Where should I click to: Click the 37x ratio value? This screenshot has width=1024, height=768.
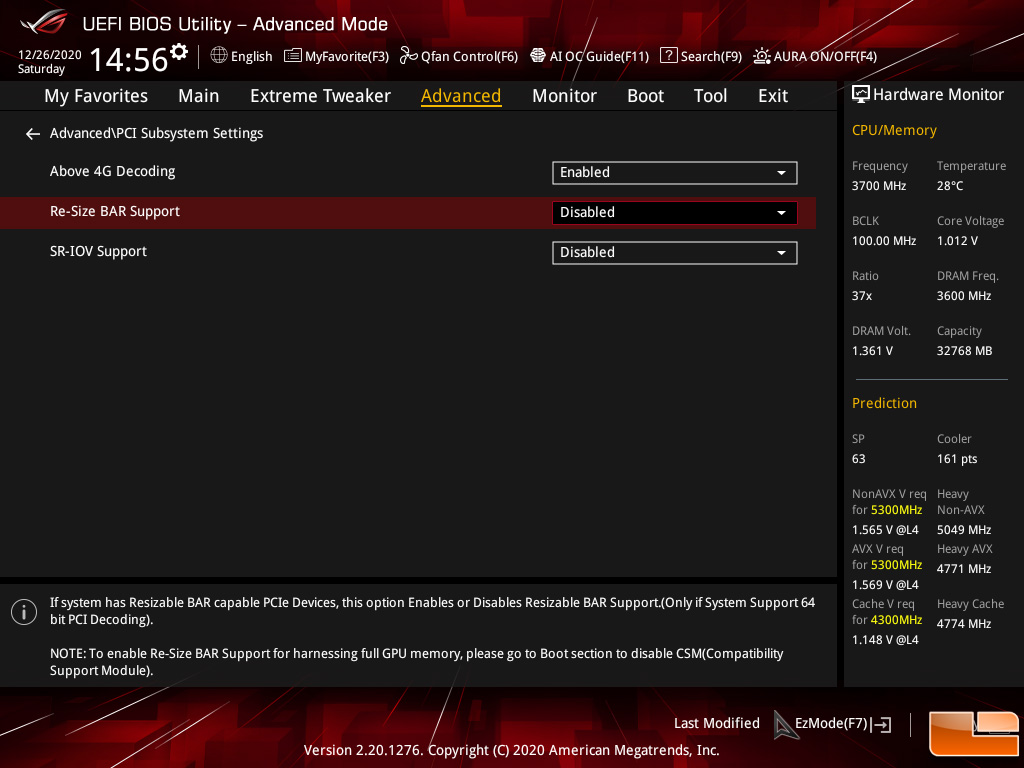[x=861, y=296]
